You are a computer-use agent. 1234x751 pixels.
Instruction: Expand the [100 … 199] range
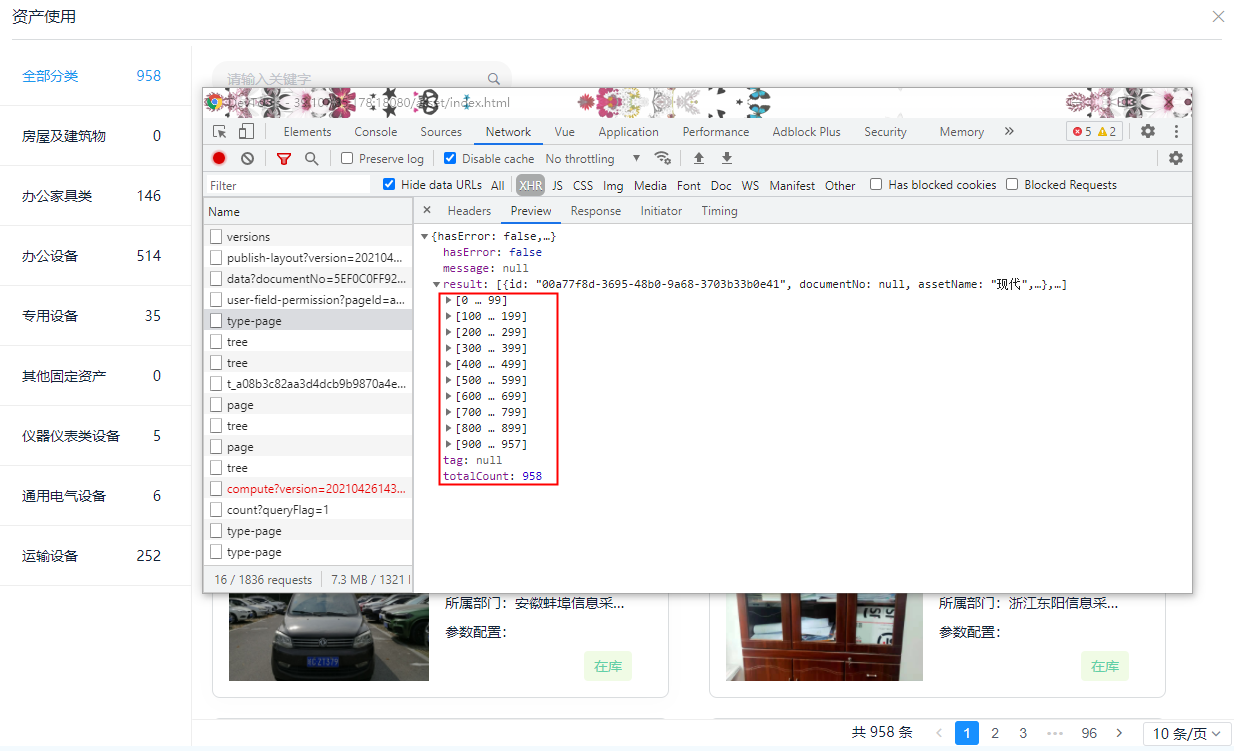click(449, 316)
